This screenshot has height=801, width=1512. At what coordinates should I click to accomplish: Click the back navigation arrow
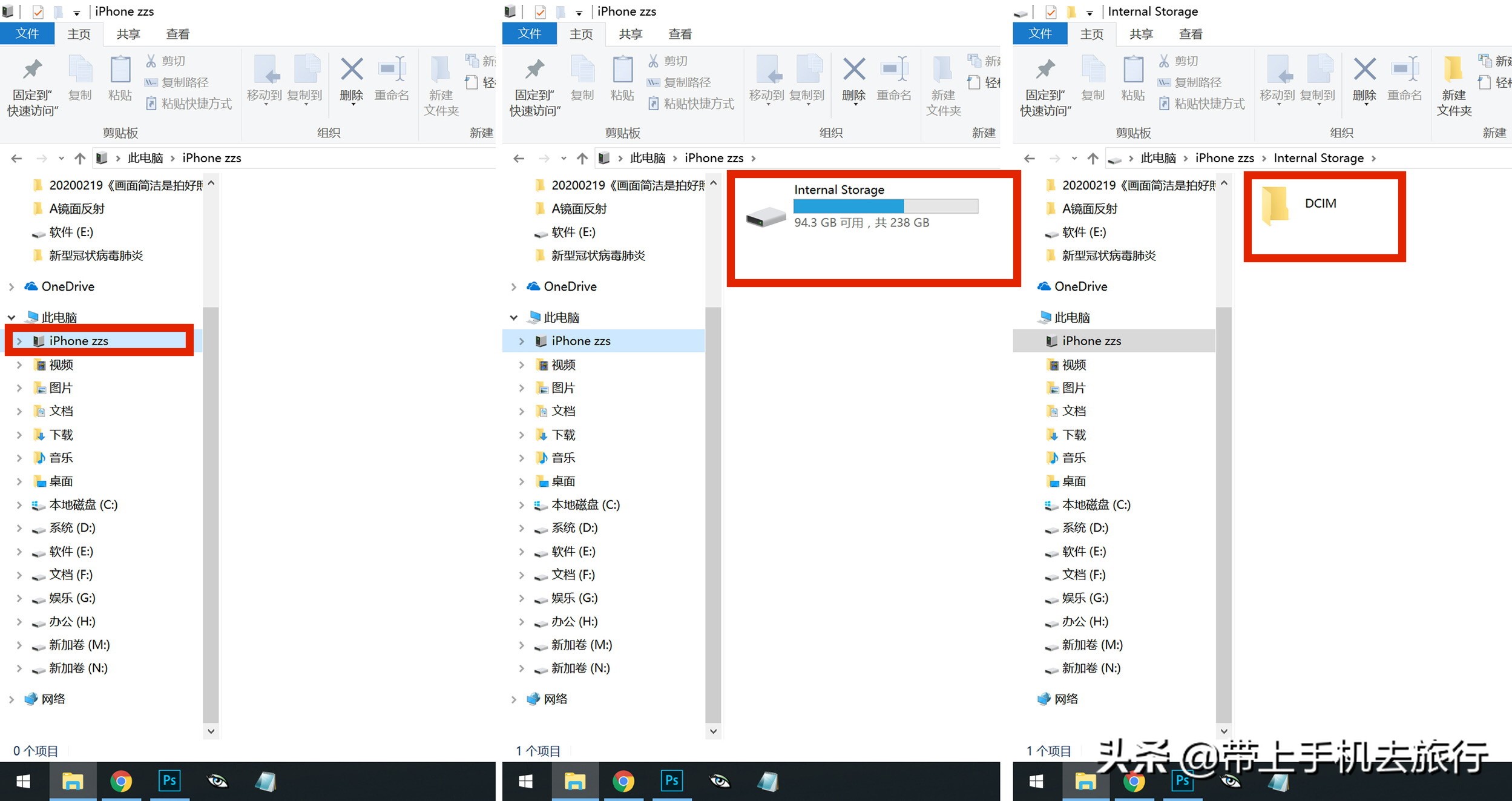click(x=16, y=157)
